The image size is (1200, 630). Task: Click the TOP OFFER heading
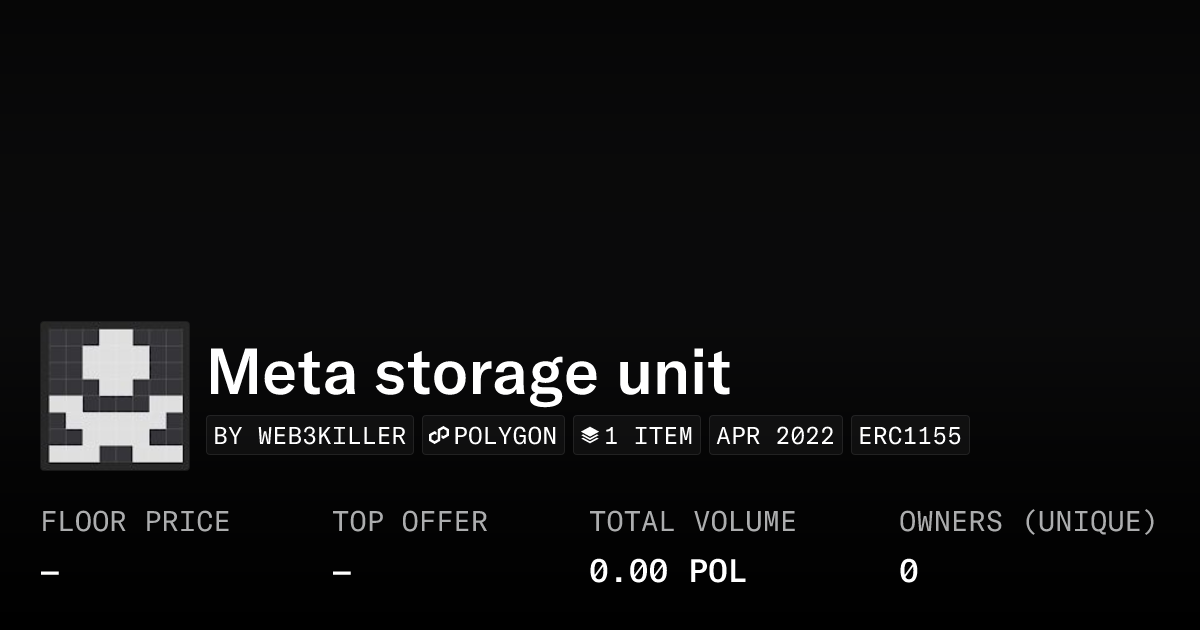(x=410, y=522)
